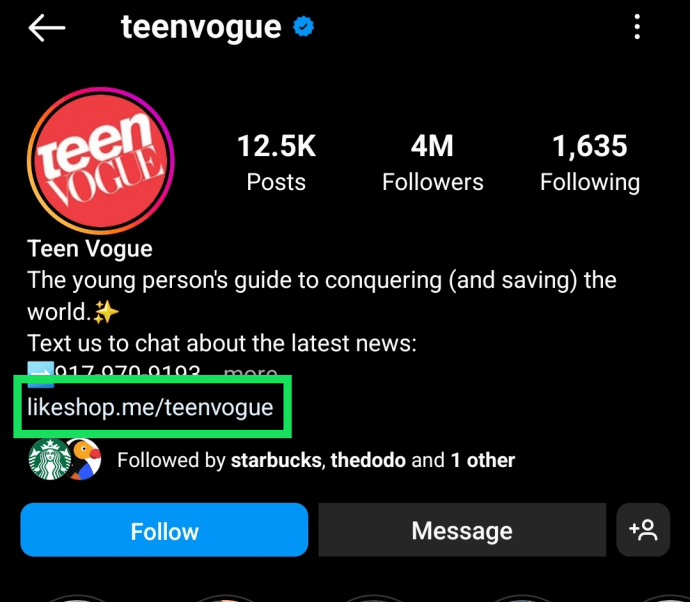The width and height of the screenshot is (690, 602).
Task: Tap the starbucks name in Followed by
Action: 276,460
